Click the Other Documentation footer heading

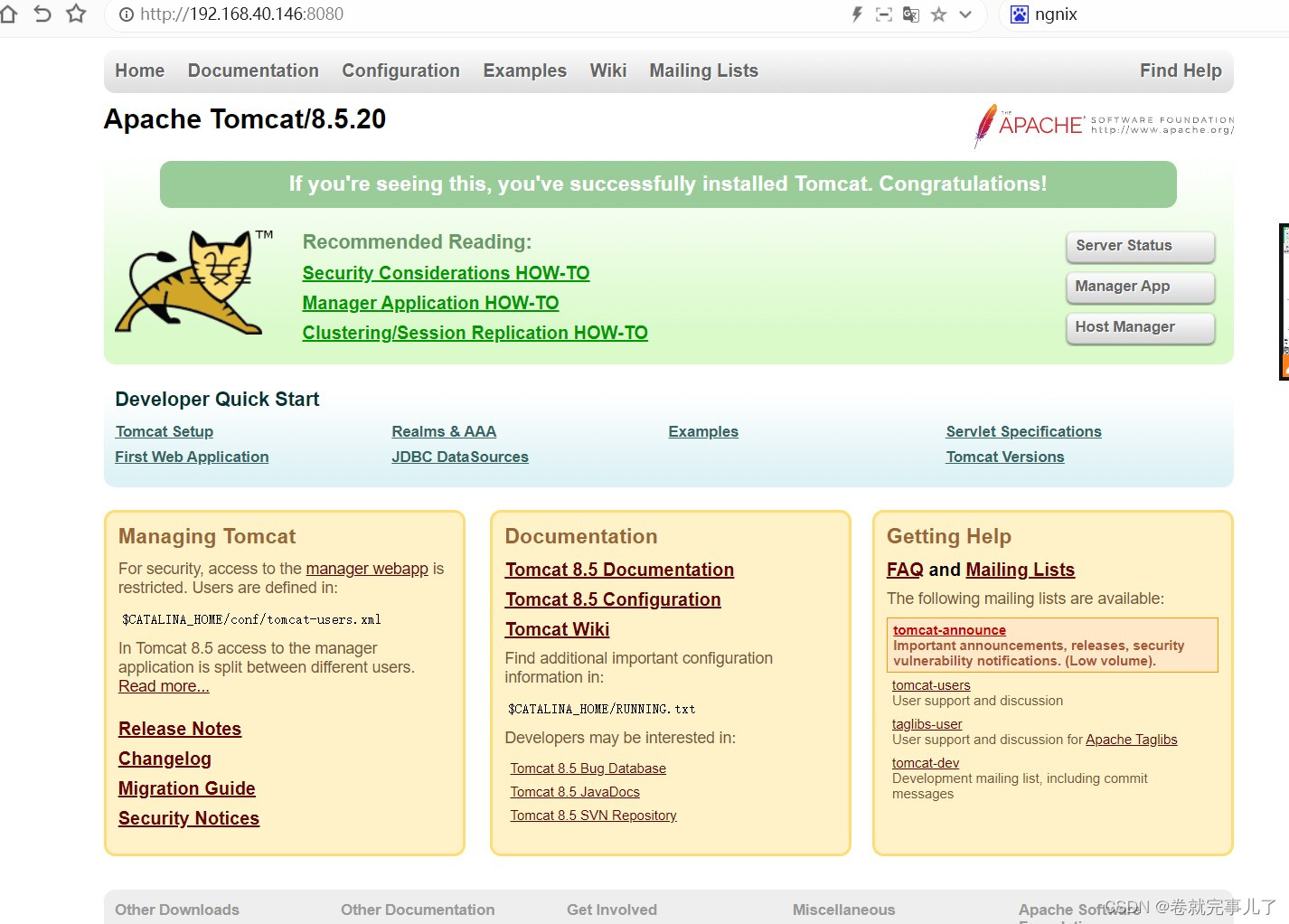[x=418, y=910]
